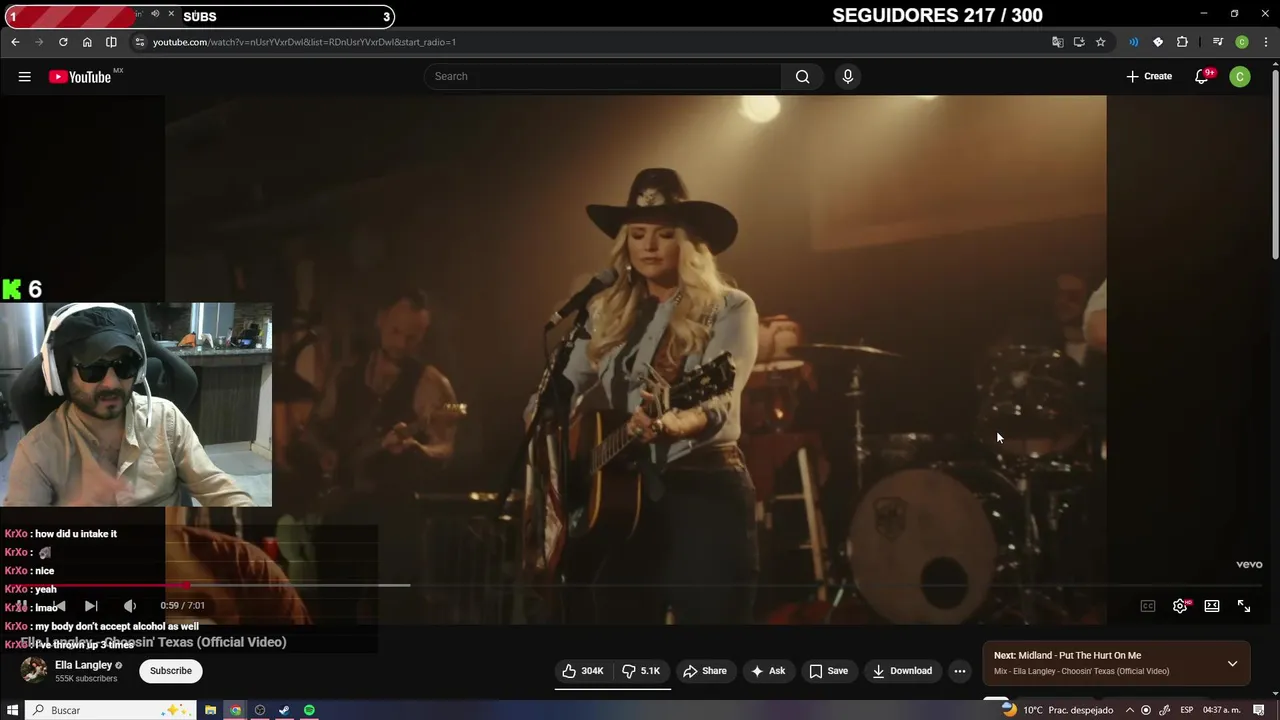
Task: Open YouTube notifications bell
Action: (x=1202, y=77)
